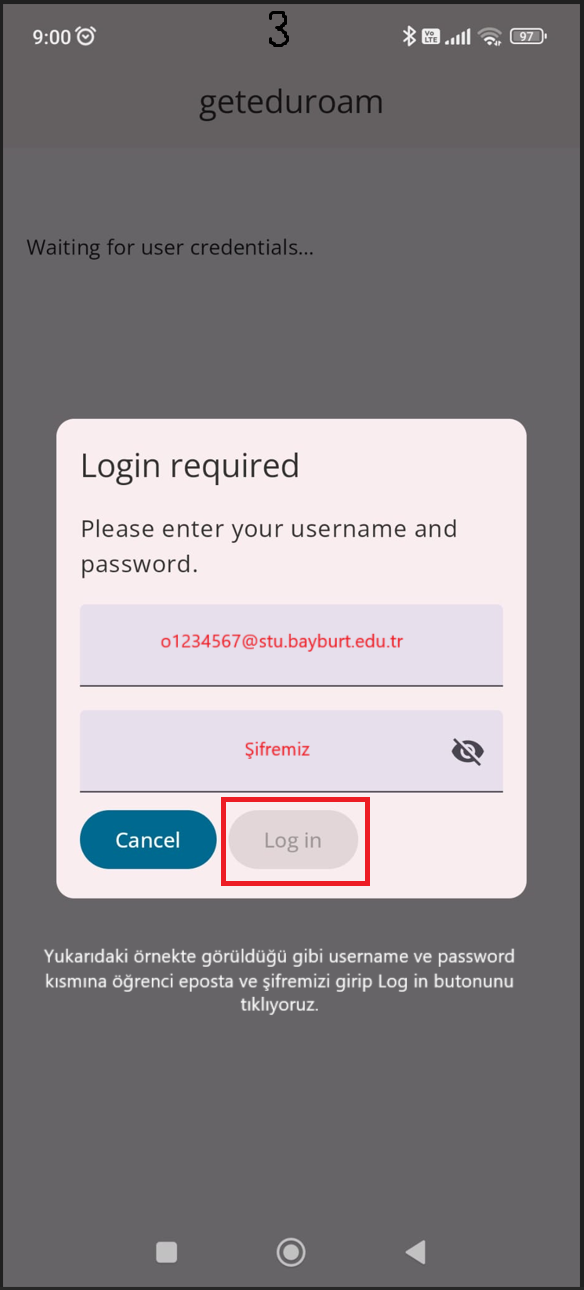Tap the Wi-Fi status icon
The width and height of the screenshot is (584, 1290).
click(489, 37)
